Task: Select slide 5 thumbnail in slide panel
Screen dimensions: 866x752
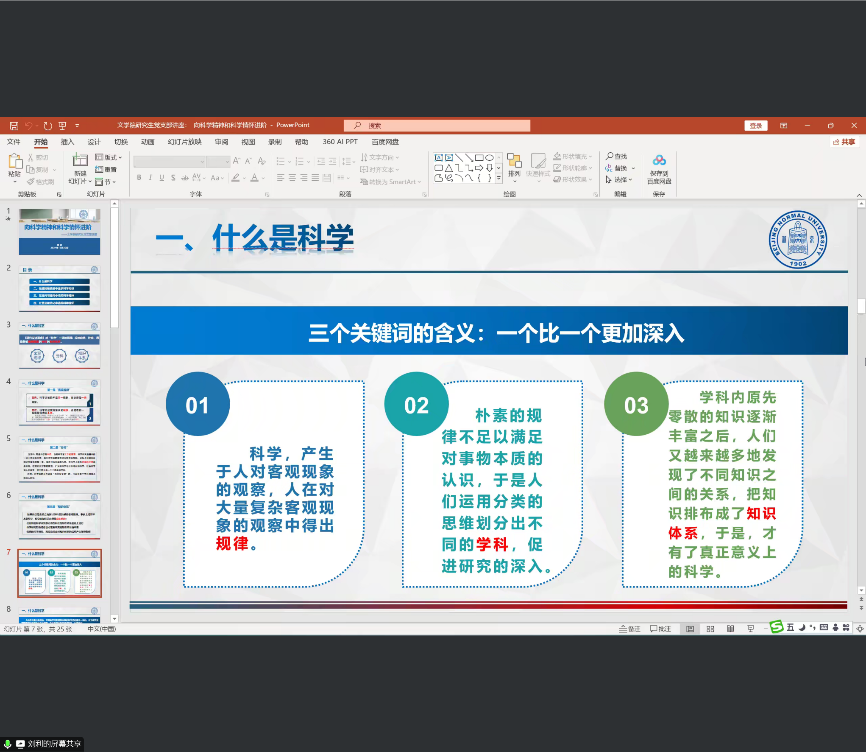Action: 60,459
